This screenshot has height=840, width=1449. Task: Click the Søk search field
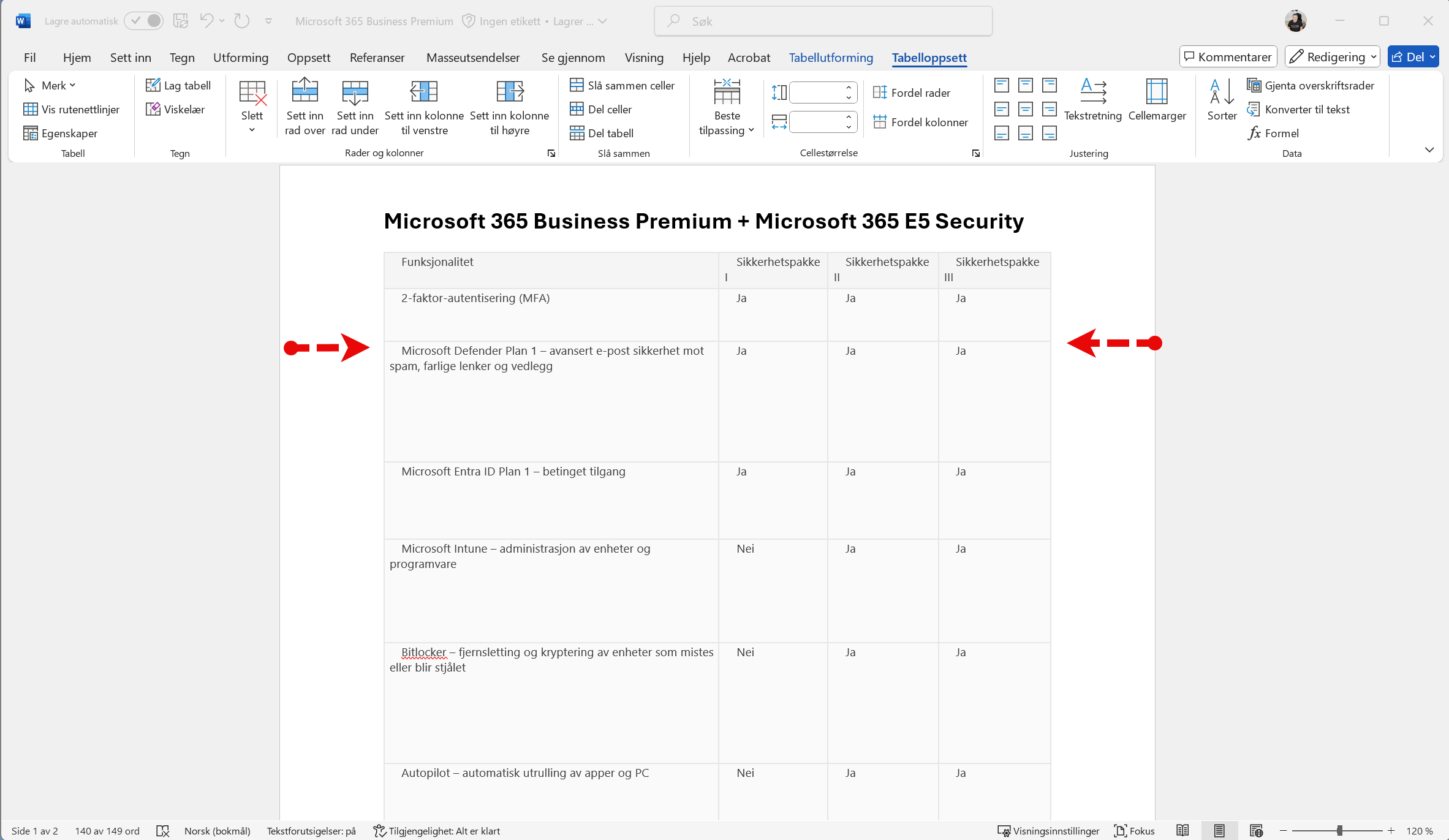click(823, 21)
